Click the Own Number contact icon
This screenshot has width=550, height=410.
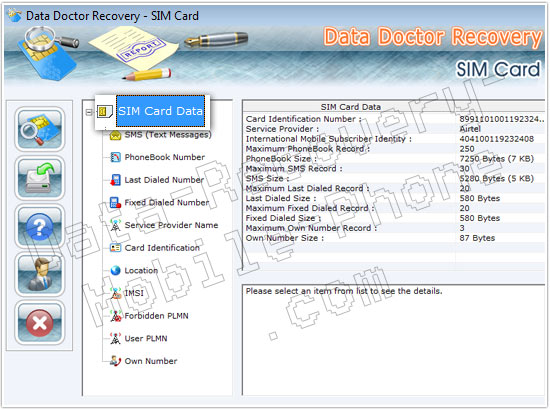tap(115, 361)
